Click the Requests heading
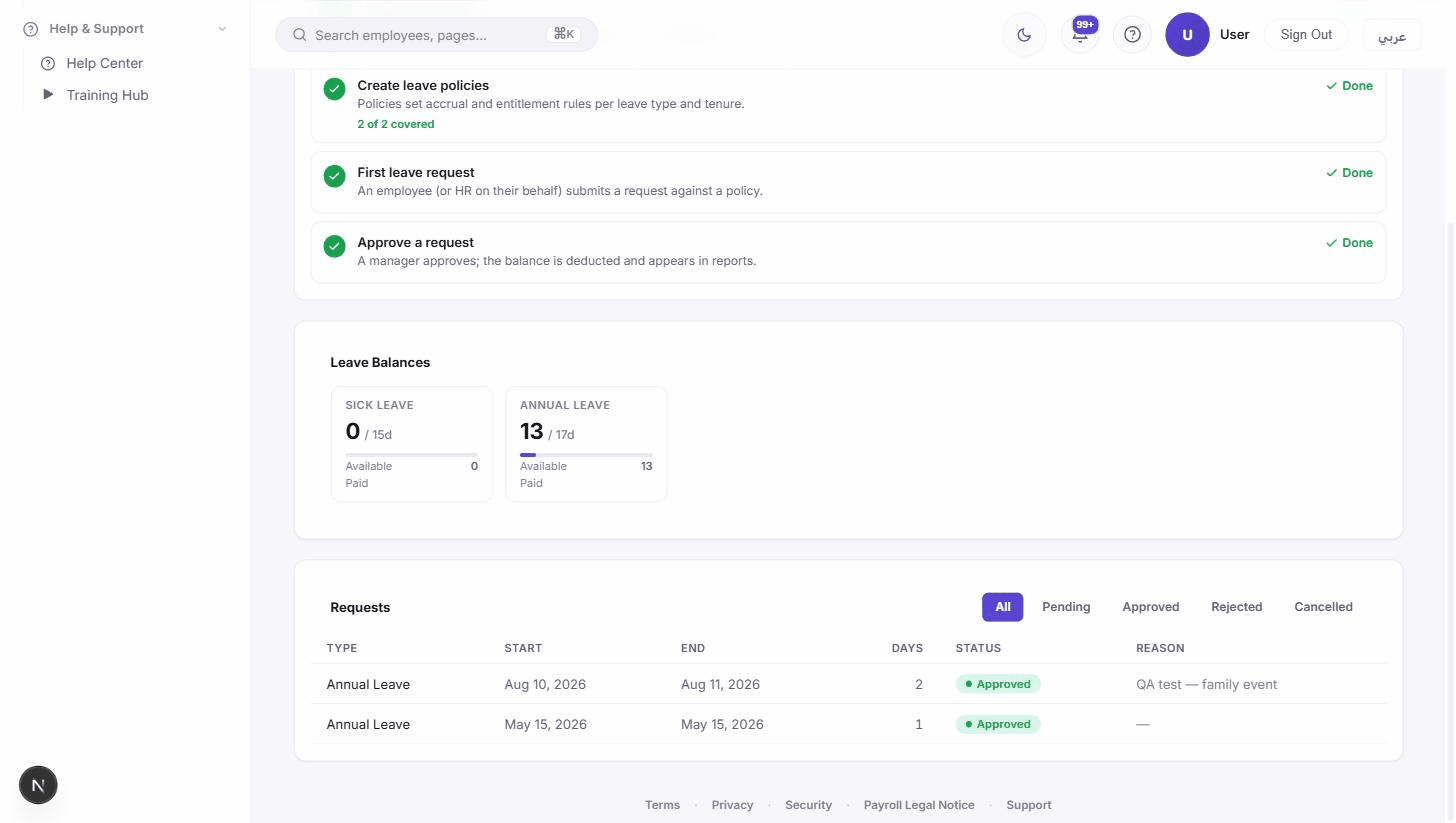The width and height of the screenshot is (1456, 823). [360, 608]
